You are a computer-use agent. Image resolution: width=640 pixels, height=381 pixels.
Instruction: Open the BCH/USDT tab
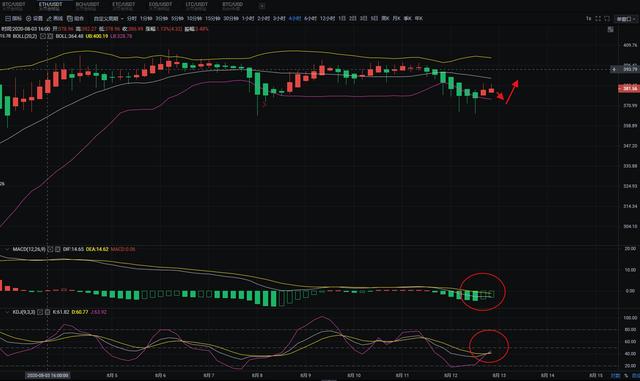pyautogui.click(x=87, y=5)
